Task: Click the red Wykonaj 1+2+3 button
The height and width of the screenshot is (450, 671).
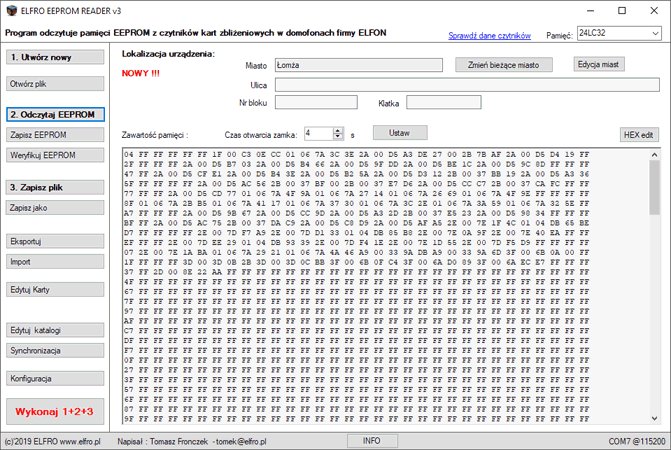Action: [55, 412]
